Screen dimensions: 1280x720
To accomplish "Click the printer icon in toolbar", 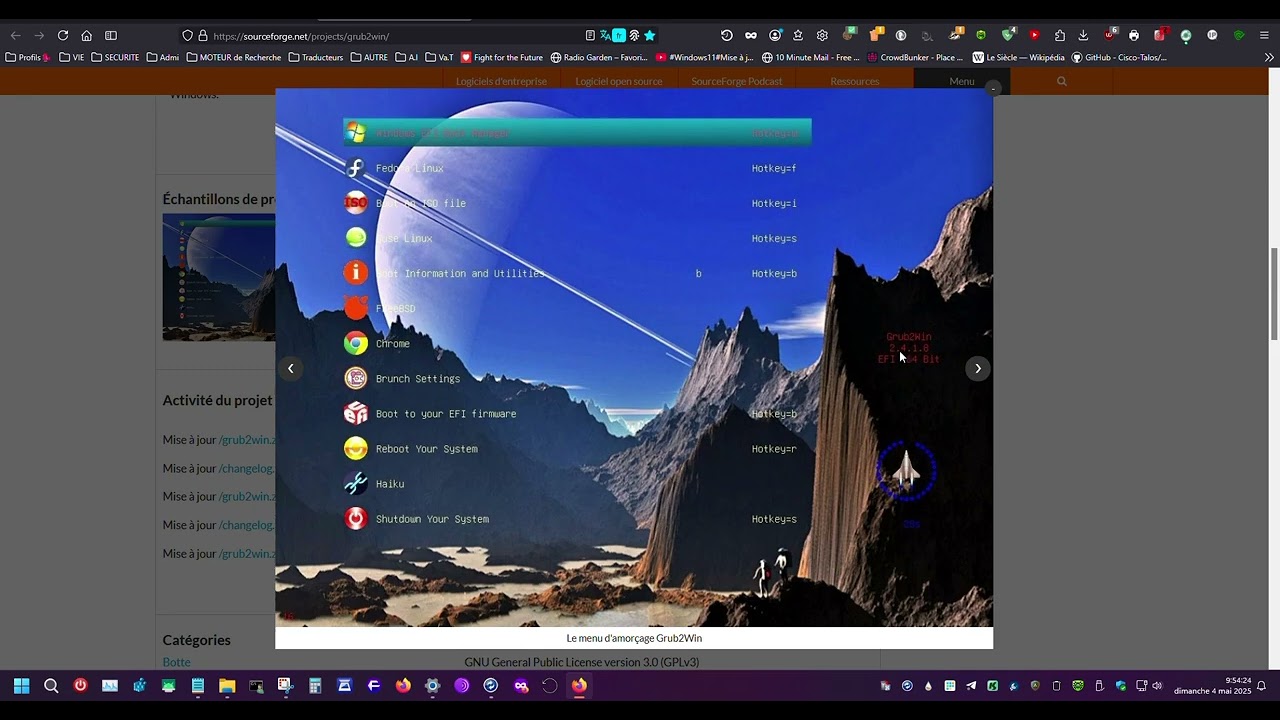I will pos(1134,36).
